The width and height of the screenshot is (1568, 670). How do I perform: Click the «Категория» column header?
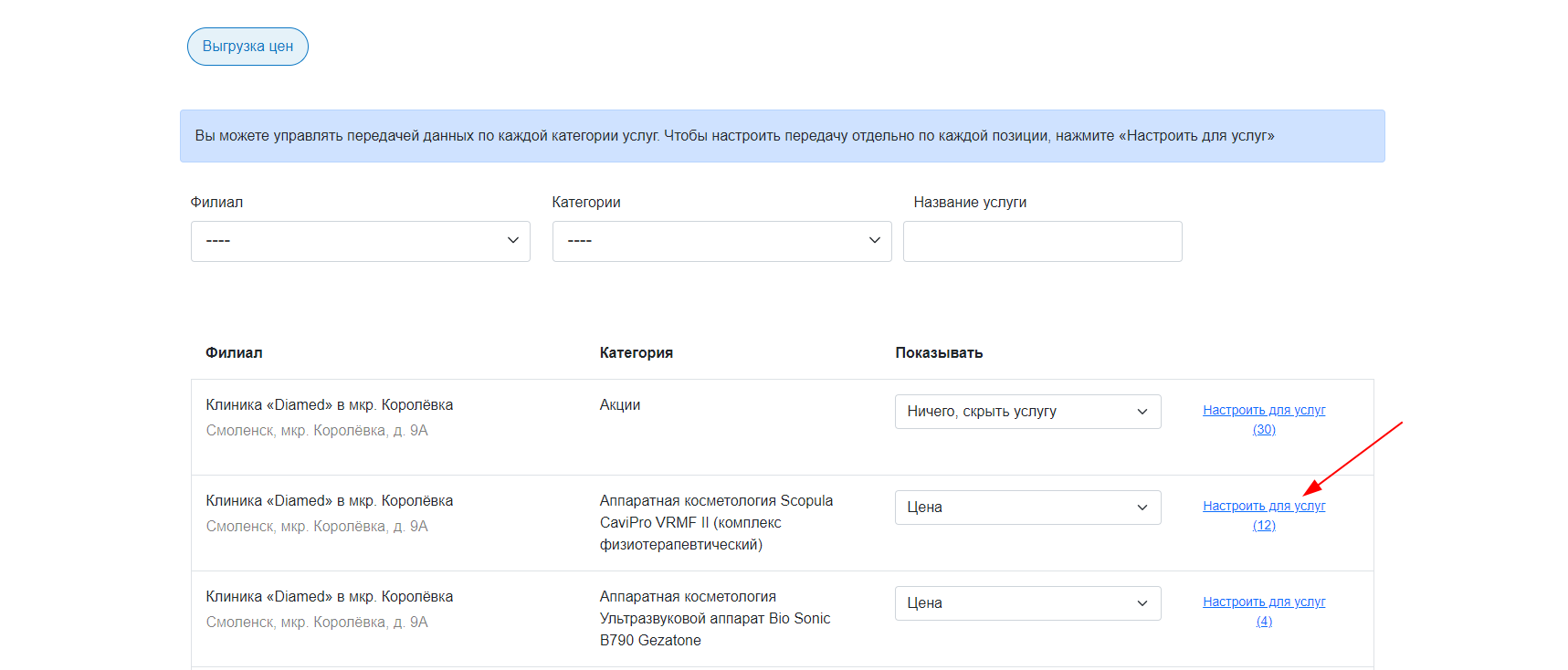(637, 353)
